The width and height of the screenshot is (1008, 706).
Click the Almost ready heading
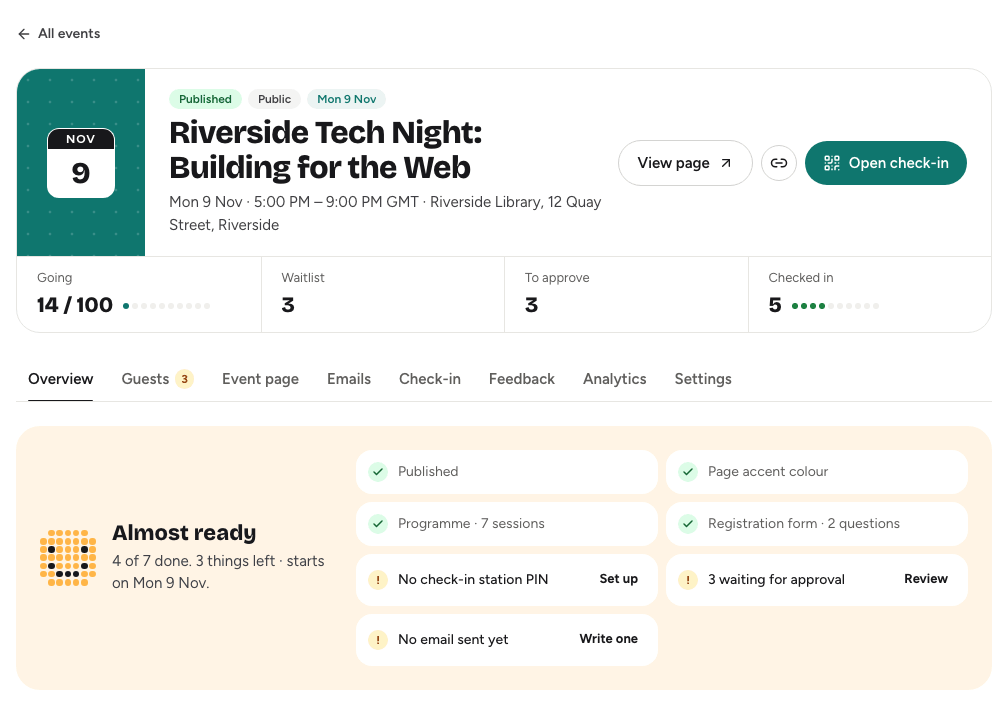point(184,533)
